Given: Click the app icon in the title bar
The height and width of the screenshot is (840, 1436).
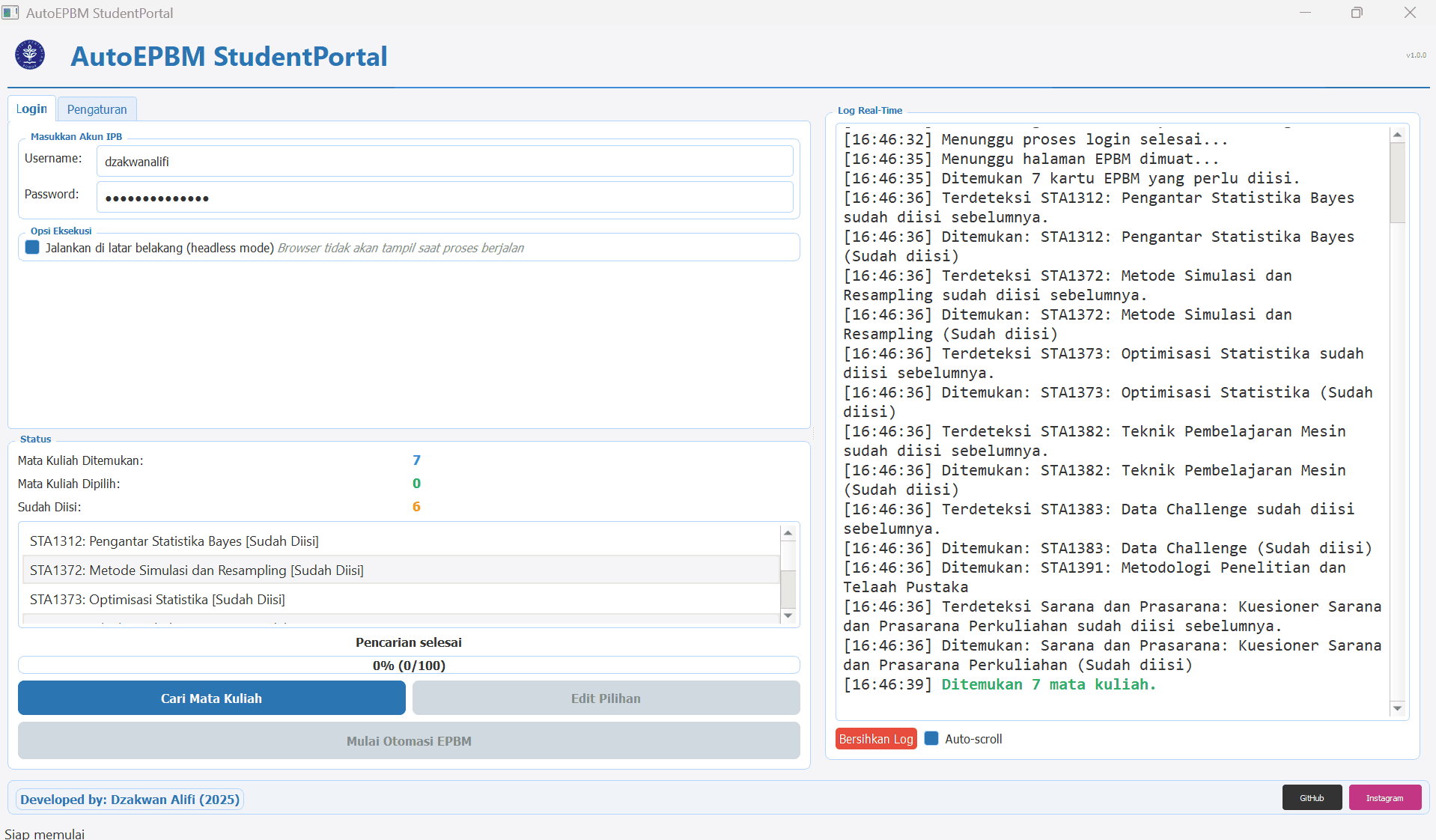Looking at the screenshot, I should tap(10, 13).
